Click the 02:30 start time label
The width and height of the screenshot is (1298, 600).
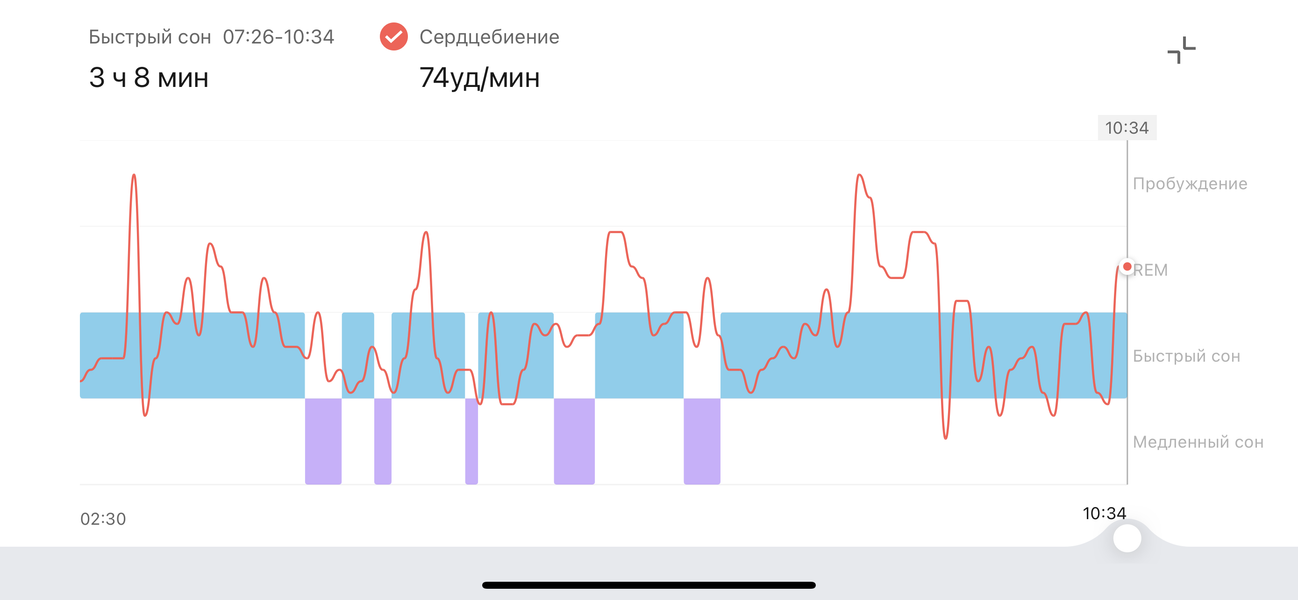point(103,519)
